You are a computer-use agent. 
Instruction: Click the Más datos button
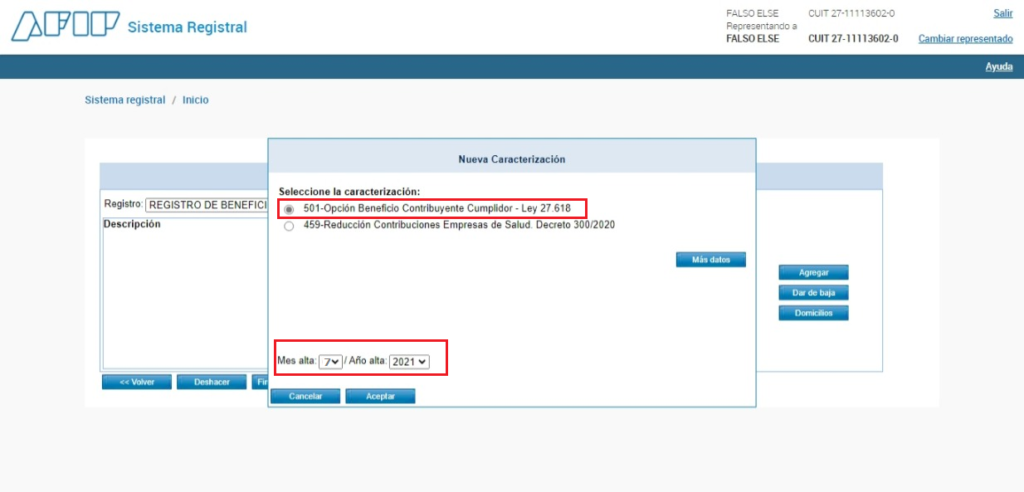click(x=711, y=259)
